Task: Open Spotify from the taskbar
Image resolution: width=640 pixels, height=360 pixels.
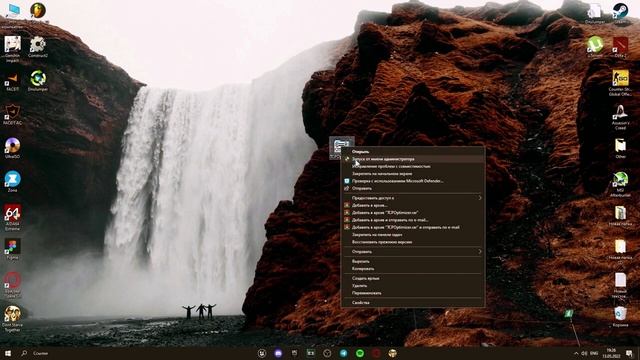Action: pos(360,353)
